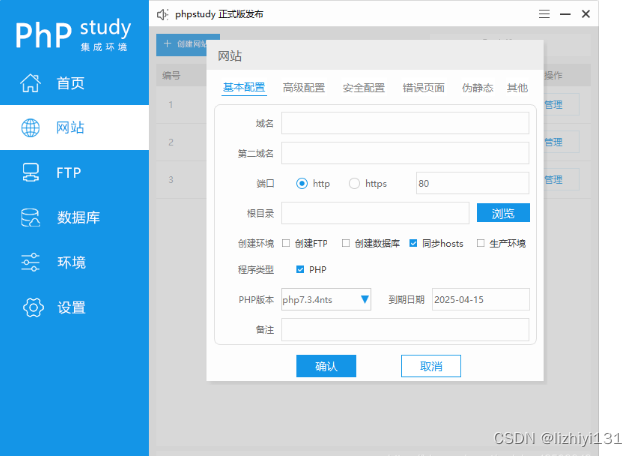Click the speaker announcement icon
The height and width of the screenshot is (456, 637).
tap(162, 15)
